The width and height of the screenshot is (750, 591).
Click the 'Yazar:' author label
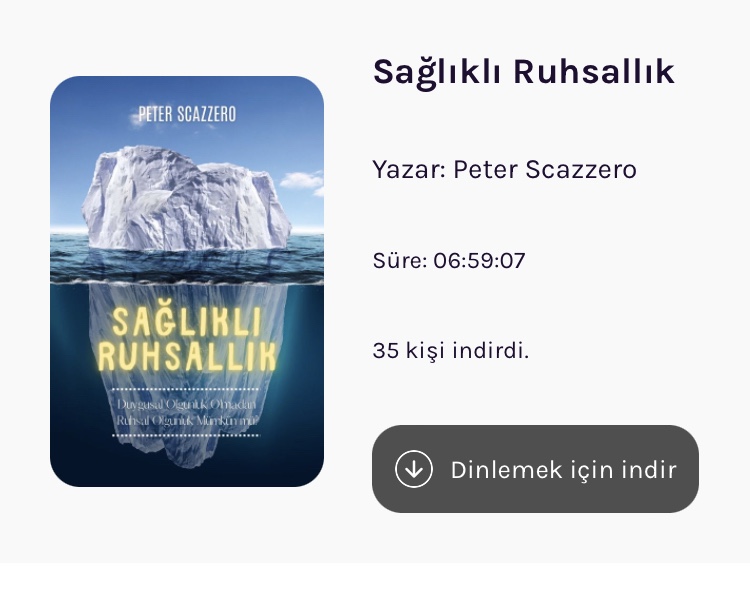click(x=409, y=169)
